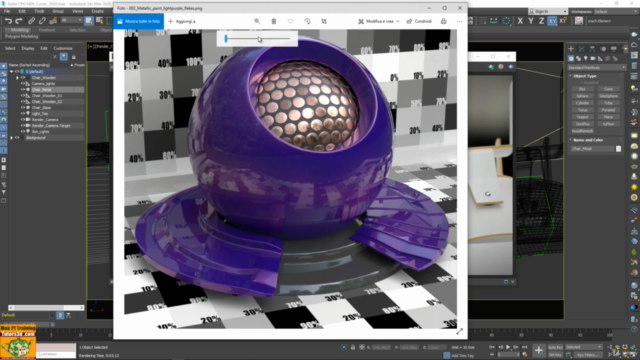Toggle the scene explorer lock icon
Viewport: 640px width, 360px height.
pyautogui.click(x=73, y=57)
